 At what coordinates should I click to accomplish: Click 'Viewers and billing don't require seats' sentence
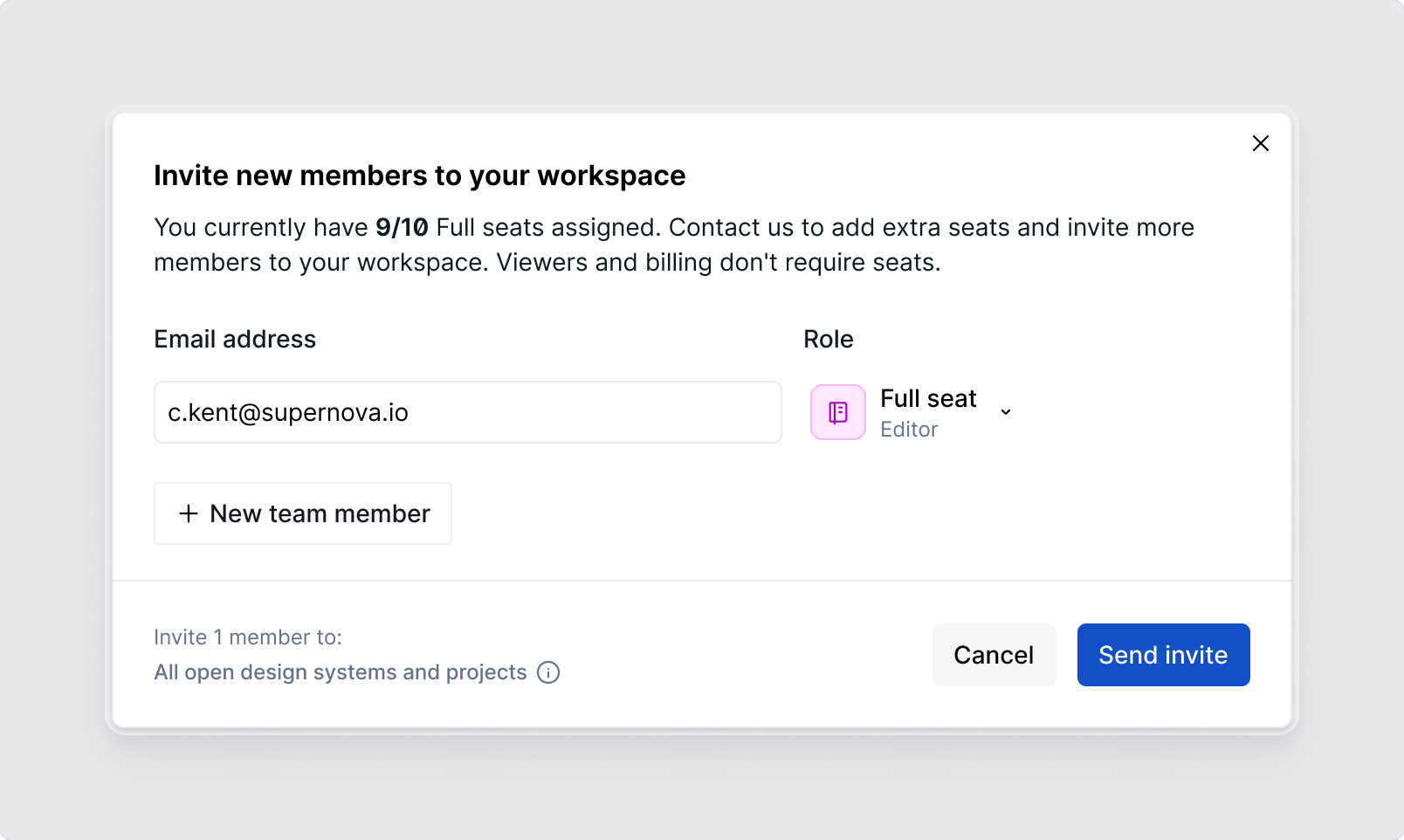click(718, 262)
